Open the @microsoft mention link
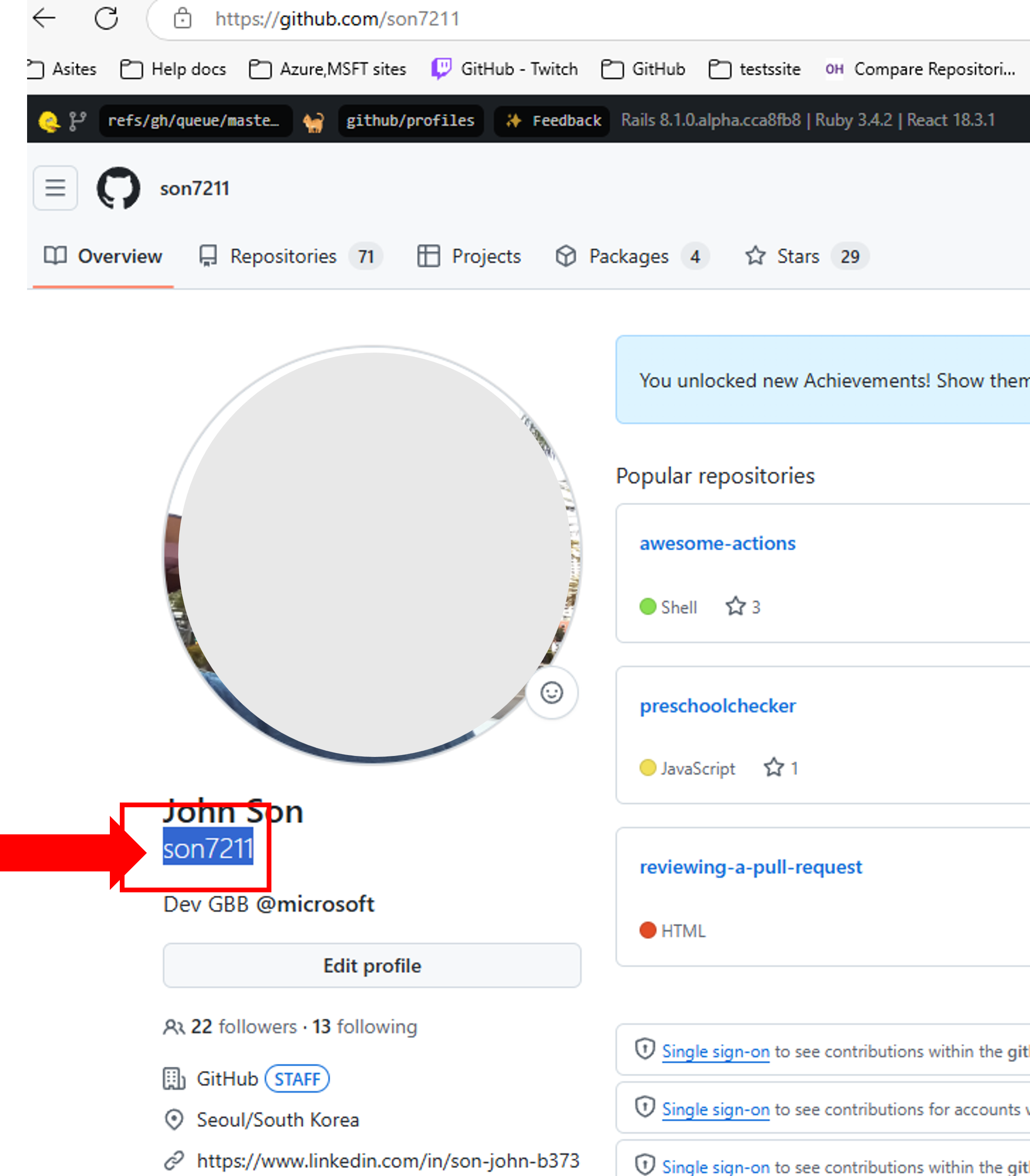 coord(316,904)
